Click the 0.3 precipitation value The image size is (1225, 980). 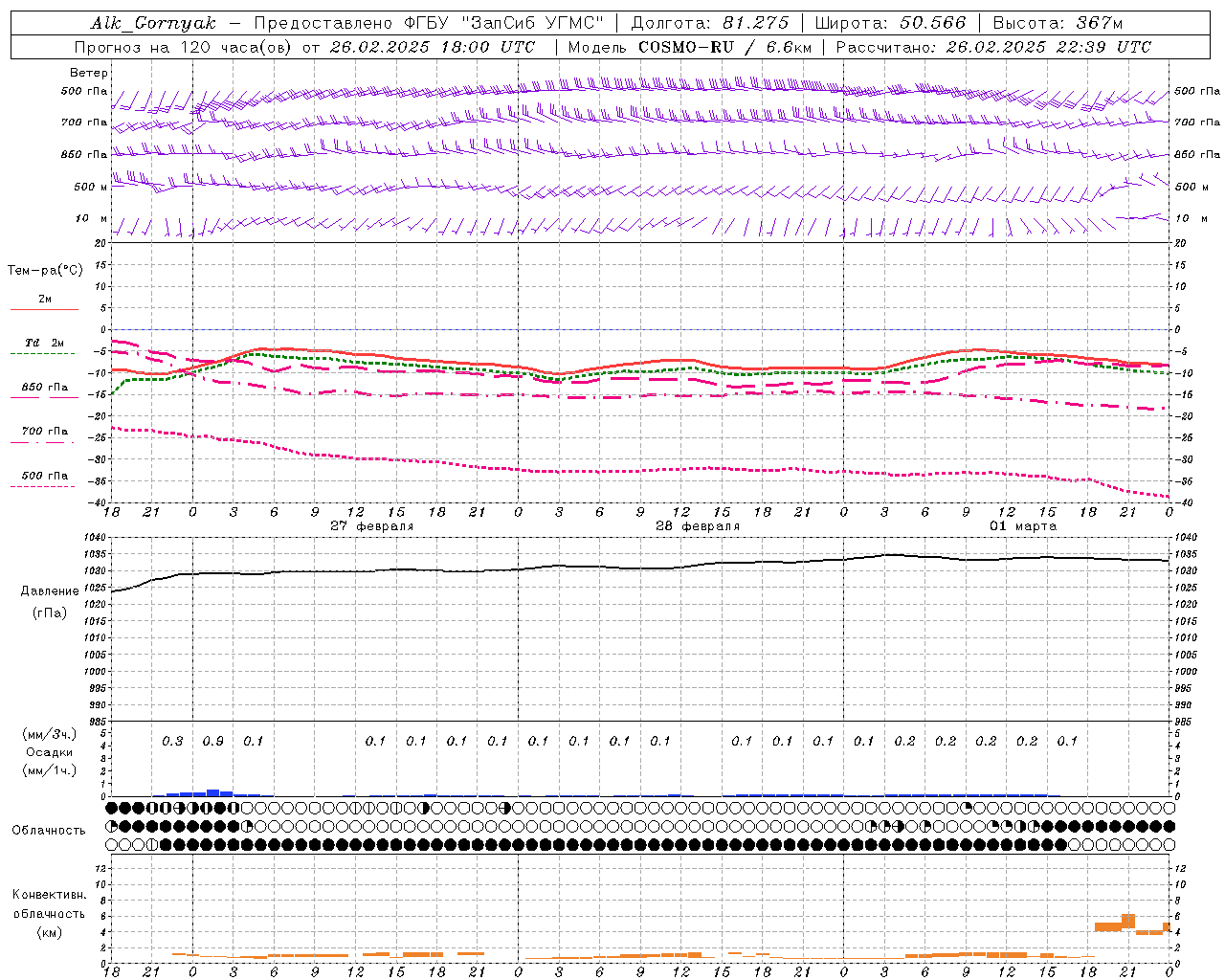(x=172, y=741)
